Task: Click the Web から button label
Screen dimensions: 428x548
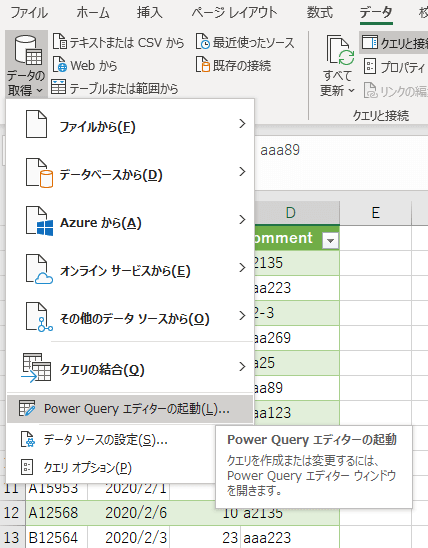Action: pyautogui.click(x=94, y=65)
